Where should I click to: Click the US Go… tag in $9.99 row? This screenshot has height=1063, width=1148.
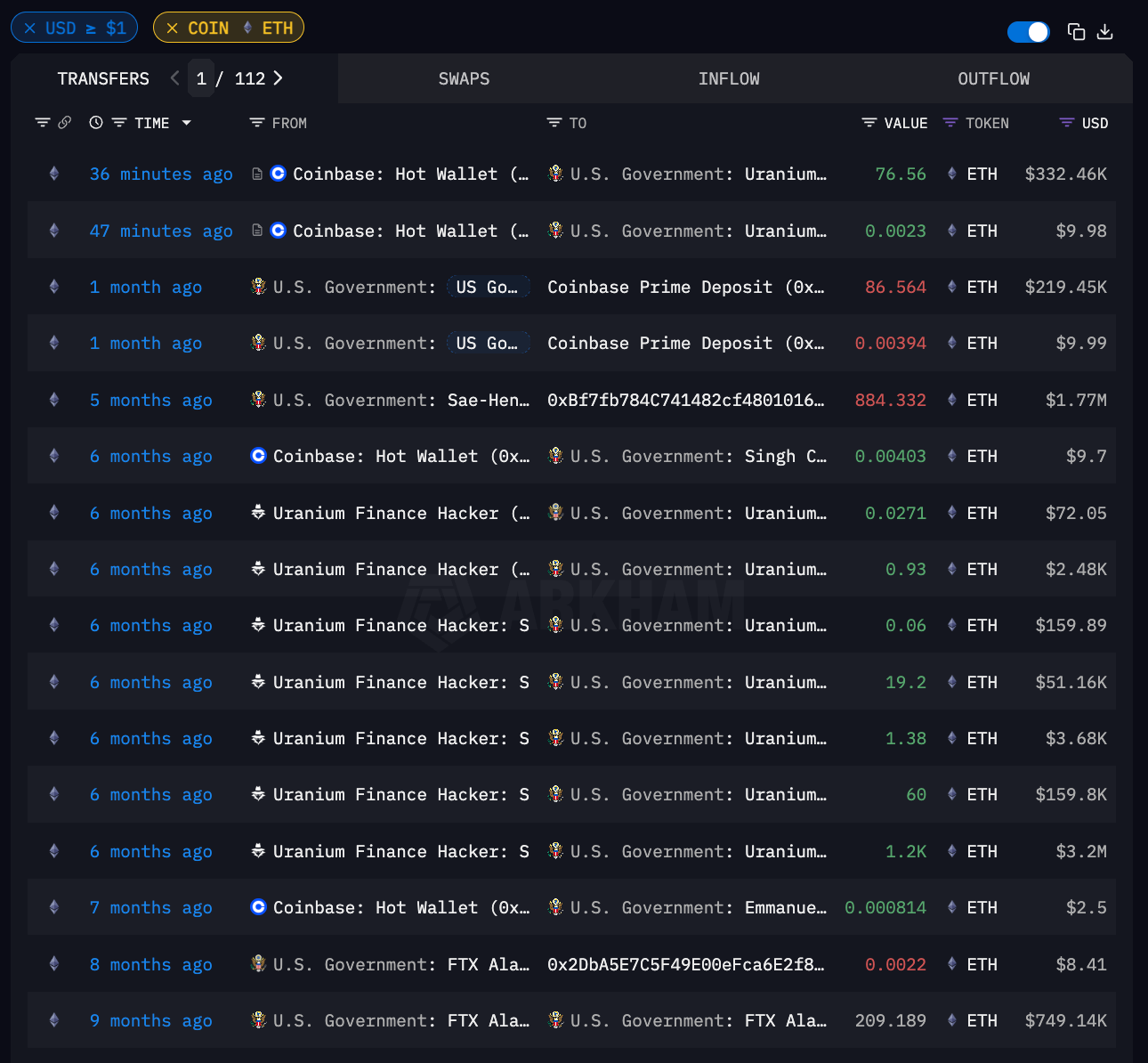(x=488, y=343)
